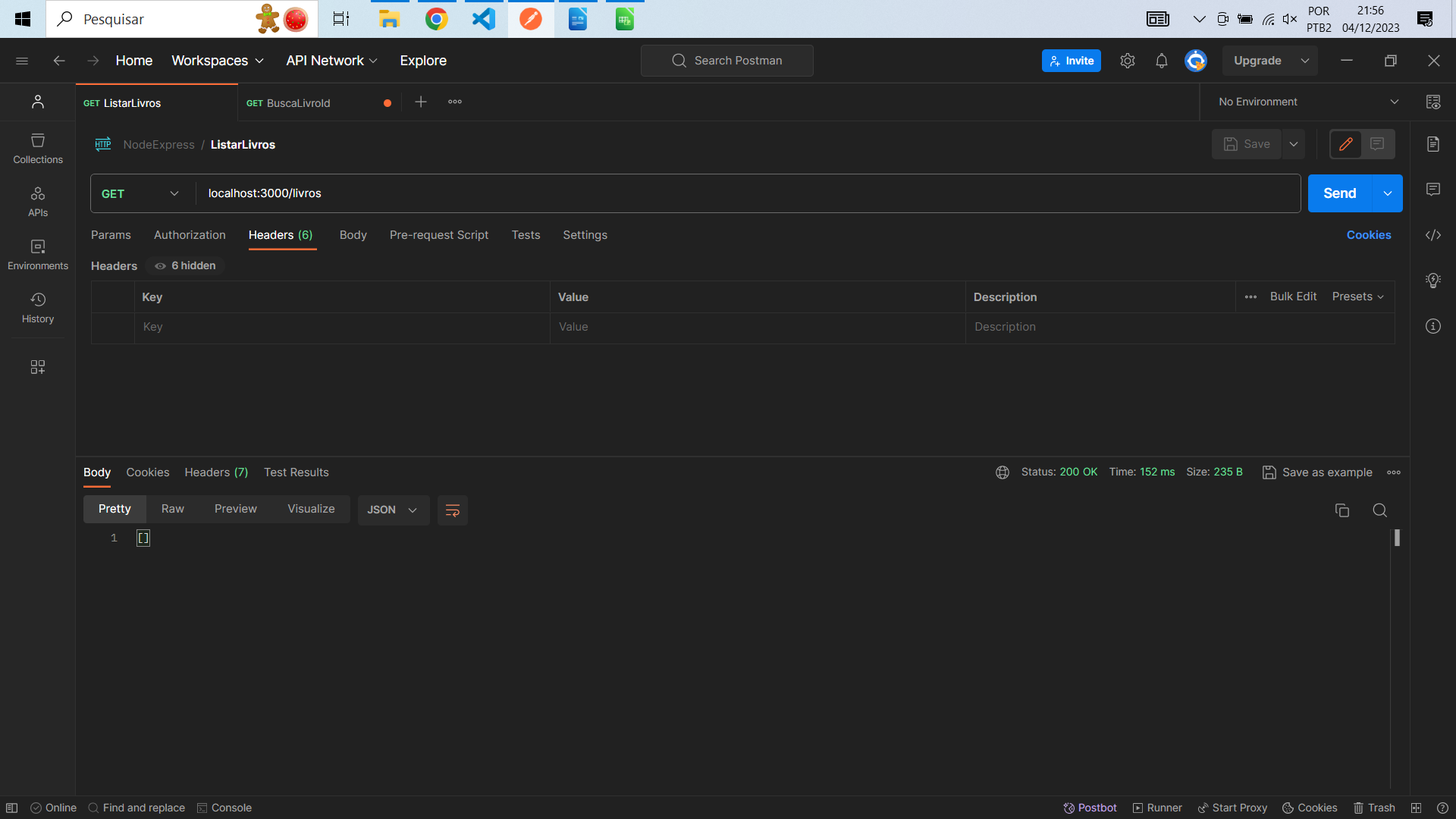Image resolution: width=1456 pixels, height=819 pixels.
Task: Open the No Environment selector
Action: 1308,102
